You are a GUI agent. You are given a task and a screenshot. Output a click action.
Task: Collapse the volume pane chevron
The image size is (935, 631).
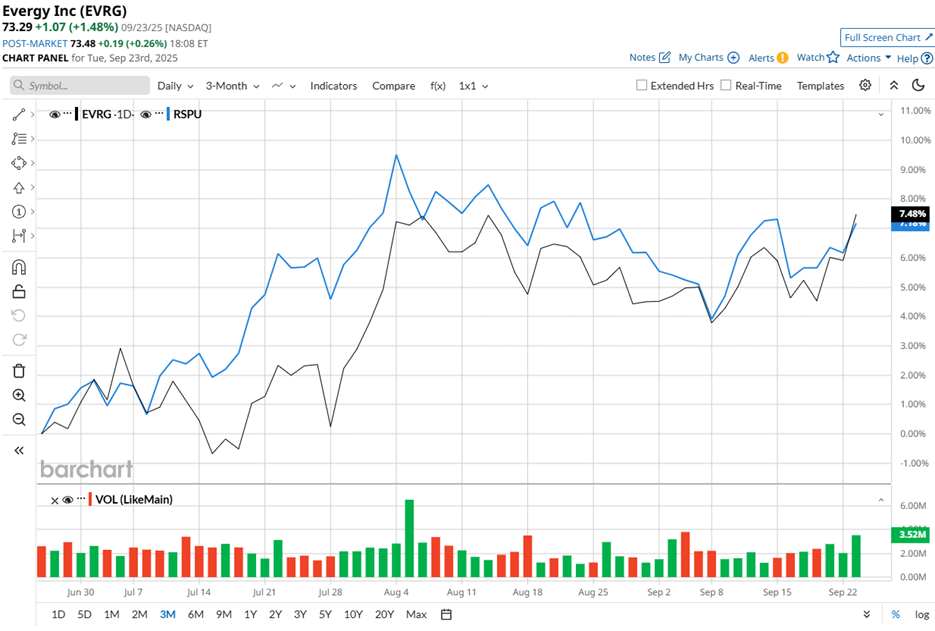point(881,500)
